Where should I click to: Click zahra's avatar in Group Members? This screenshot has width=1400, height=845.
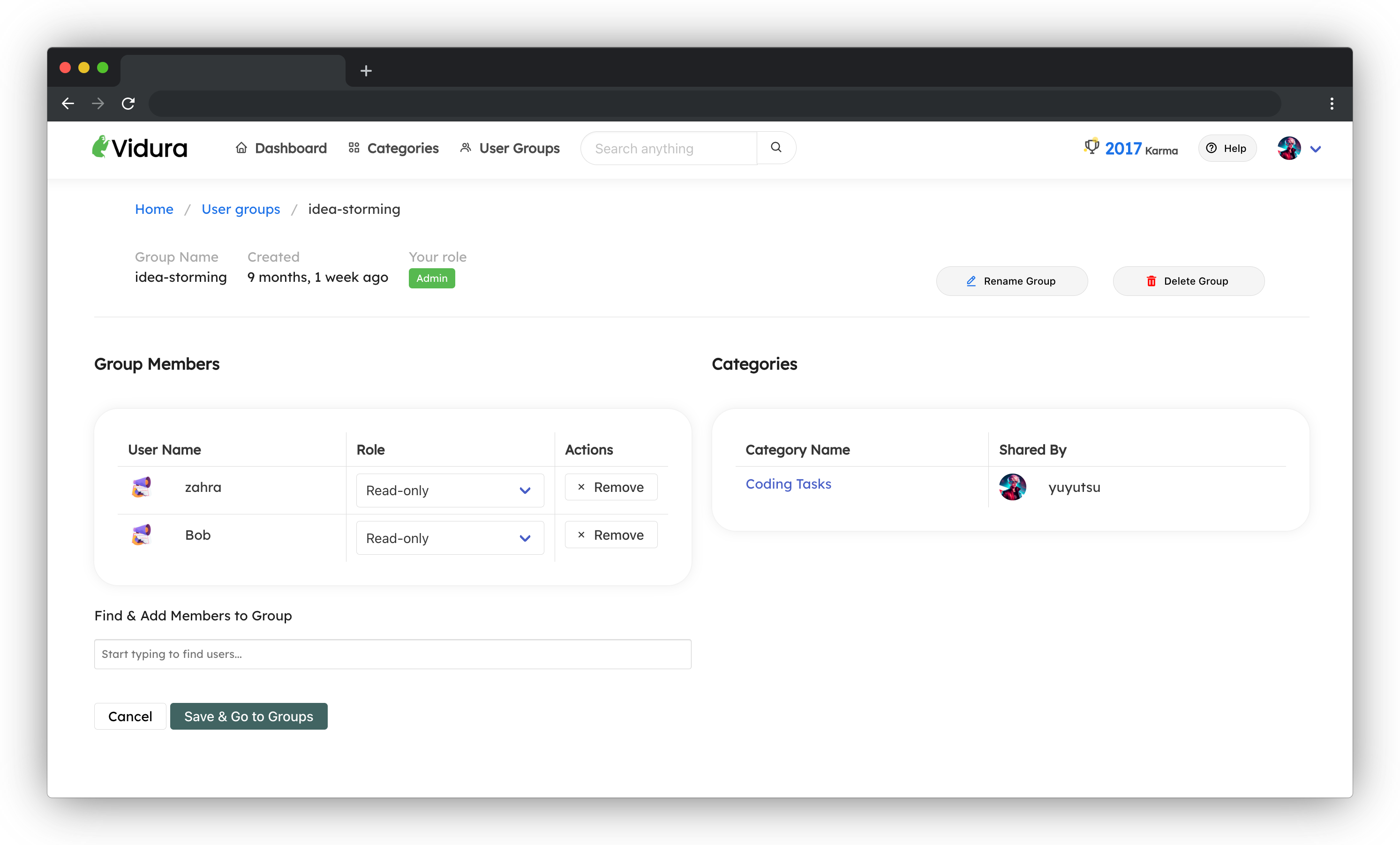click(142, 487)
